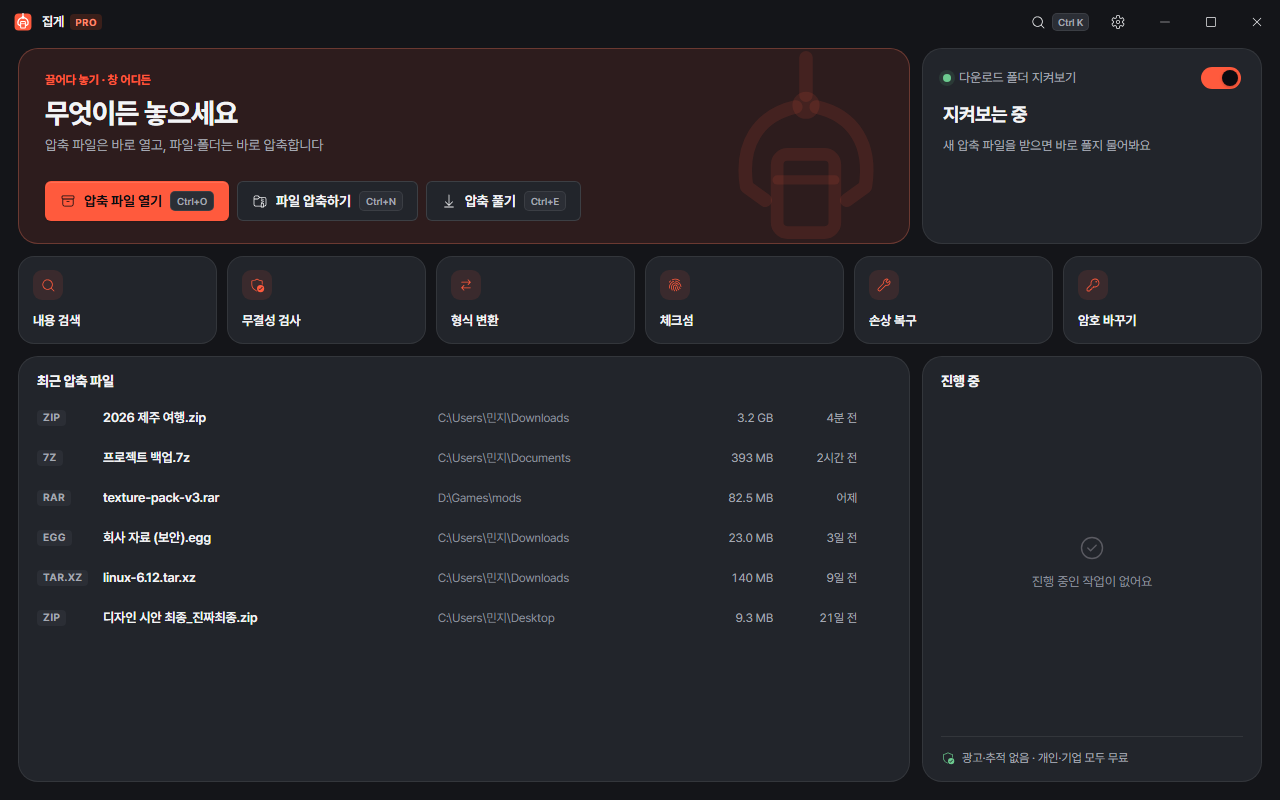This screenshot has width=1280, height=800.
Task: Open settings with the gear icon
Action: tap(1118, 22)
